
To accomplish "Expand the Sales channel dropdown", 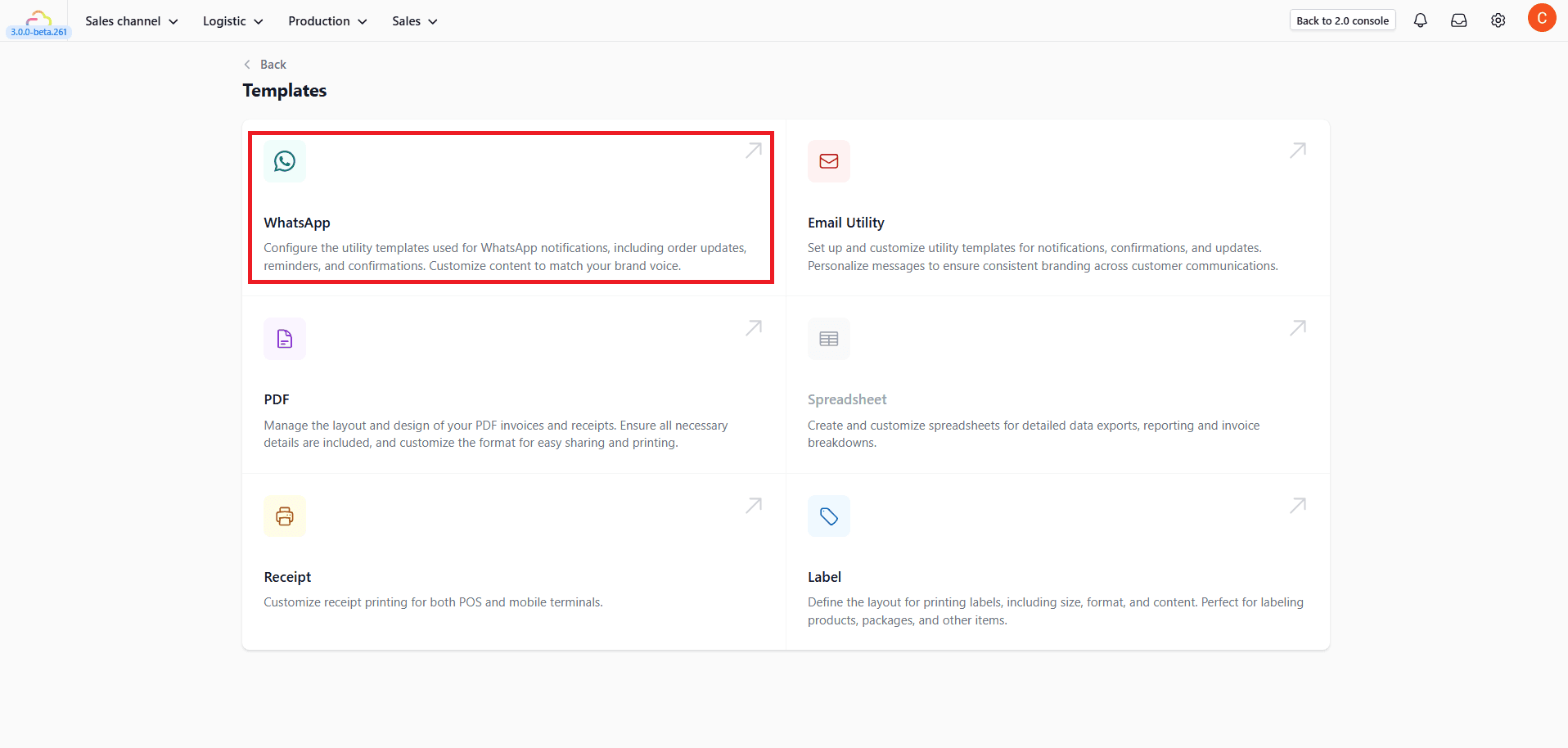I will [131, 21].
